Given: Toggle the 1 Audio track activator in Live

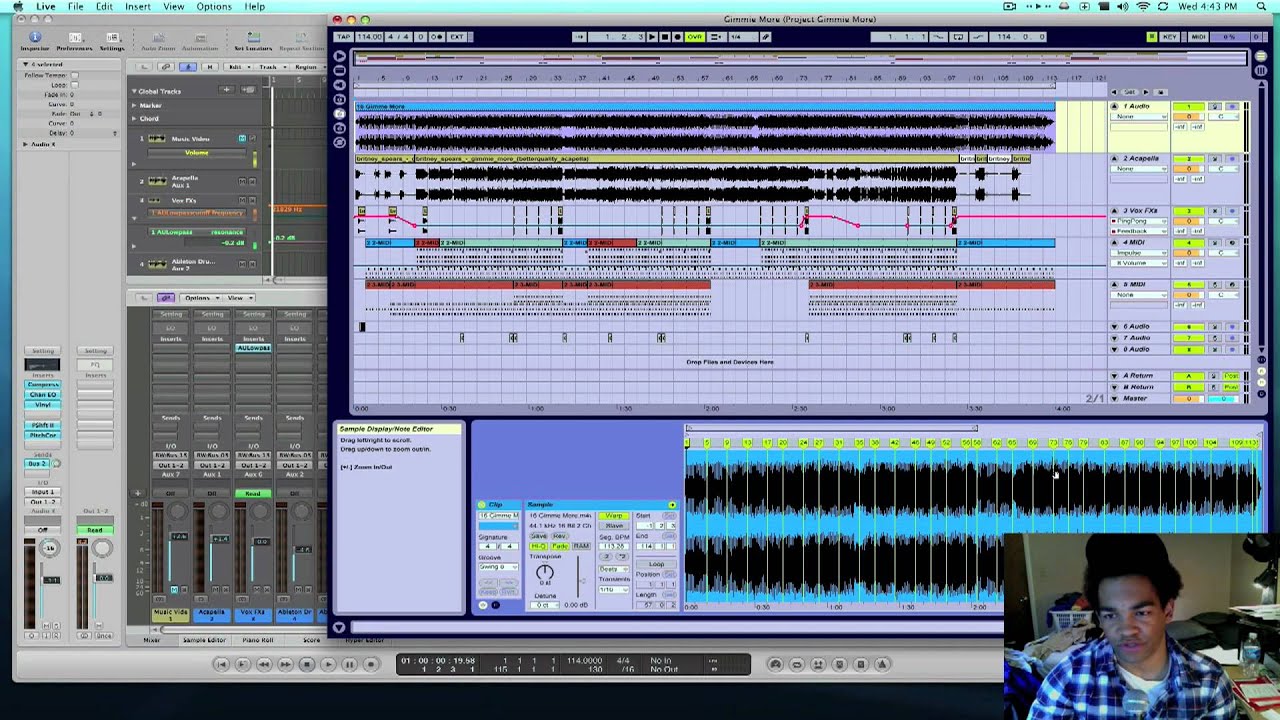Looking at the screenshot, I should [1189, 106].
